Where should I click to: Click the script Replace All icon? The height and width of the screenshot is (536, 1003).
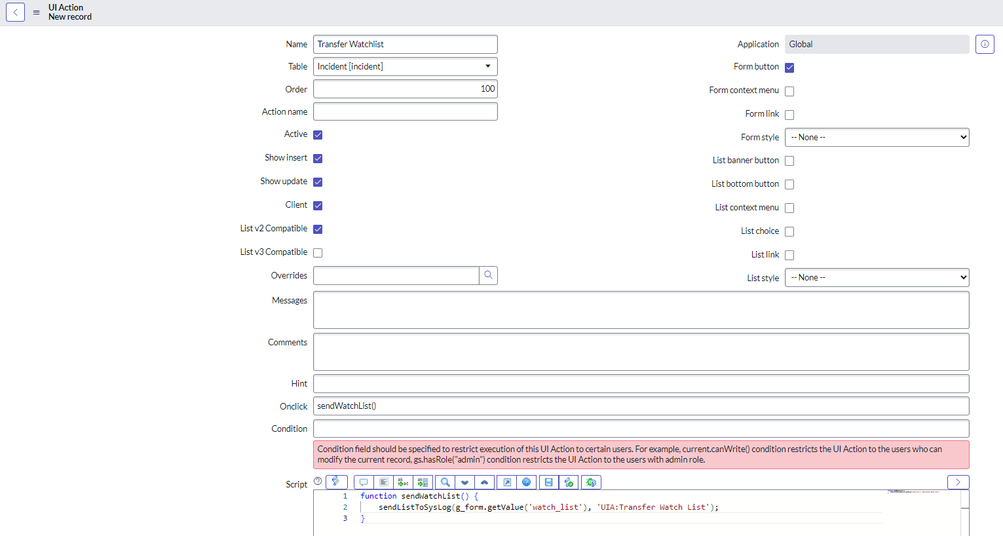[422, 482]
